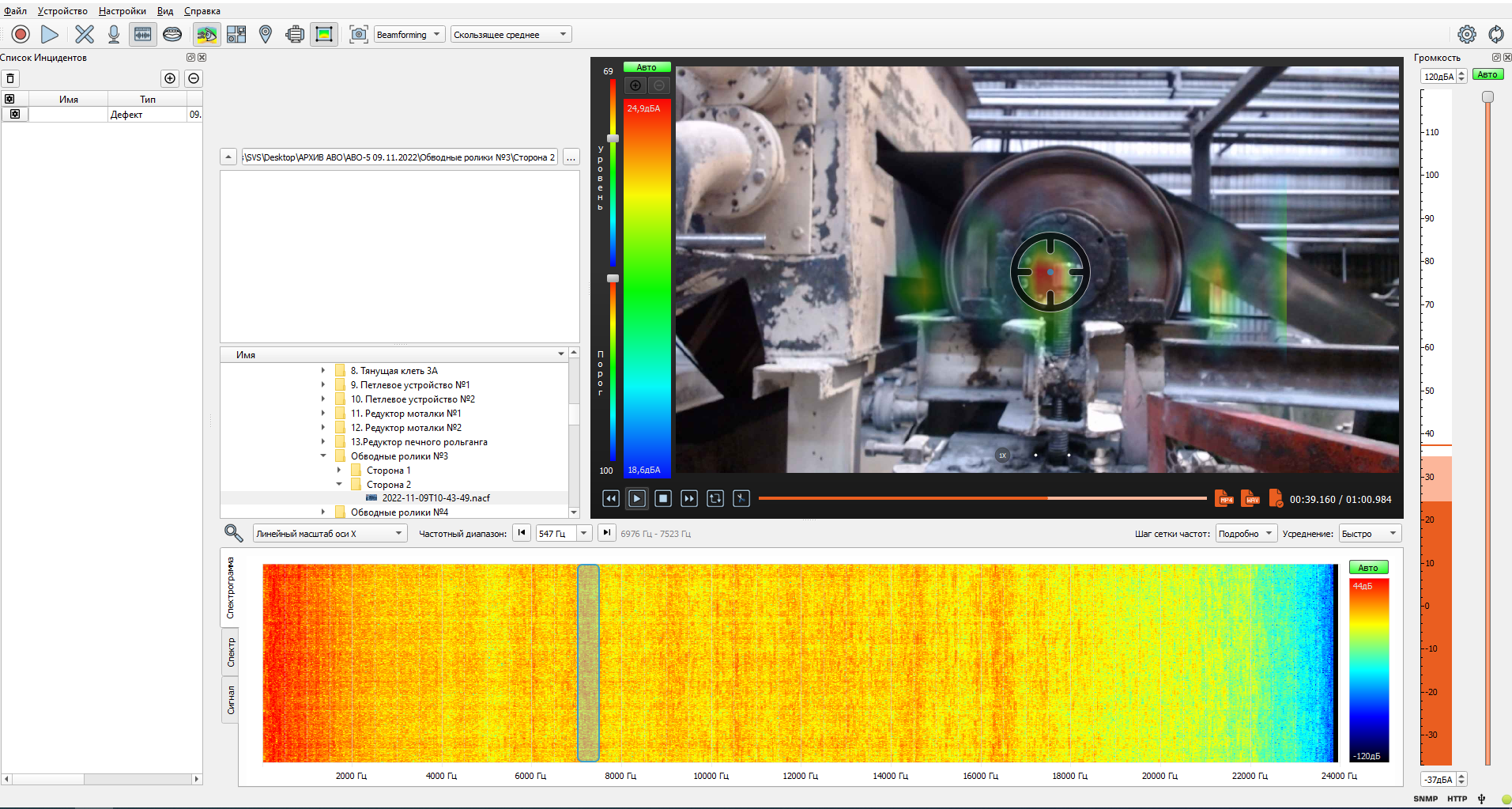
Task: Toggle the waveform display toolbar button
Action: click(142, 34)
